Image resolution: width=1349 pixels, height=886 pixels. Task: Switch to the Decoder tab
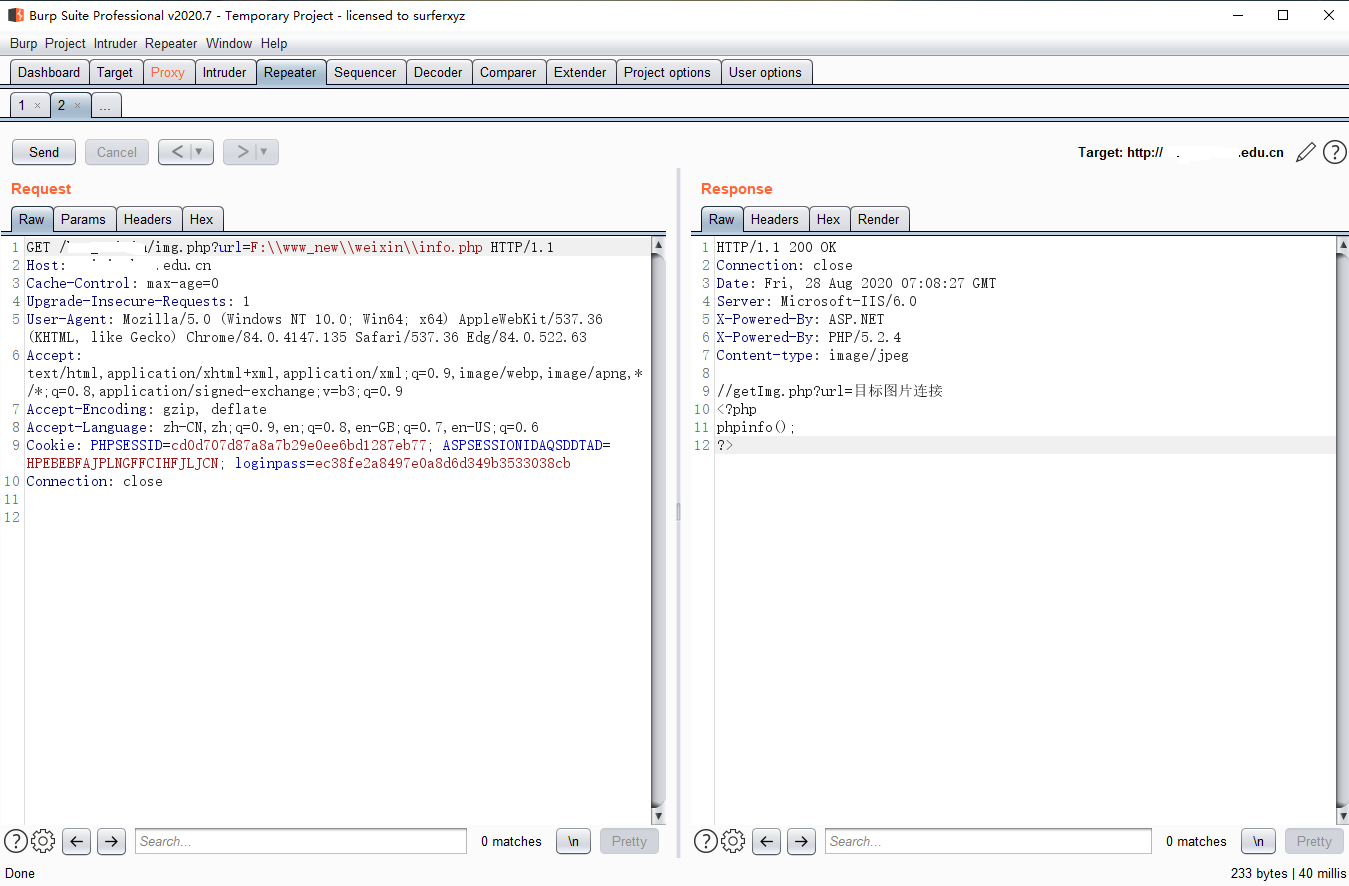[438, 72]
